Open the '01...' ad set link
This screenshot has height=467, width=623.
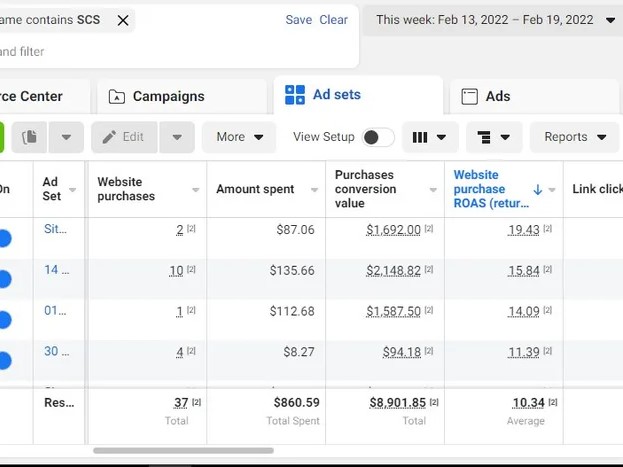[55, 310]
